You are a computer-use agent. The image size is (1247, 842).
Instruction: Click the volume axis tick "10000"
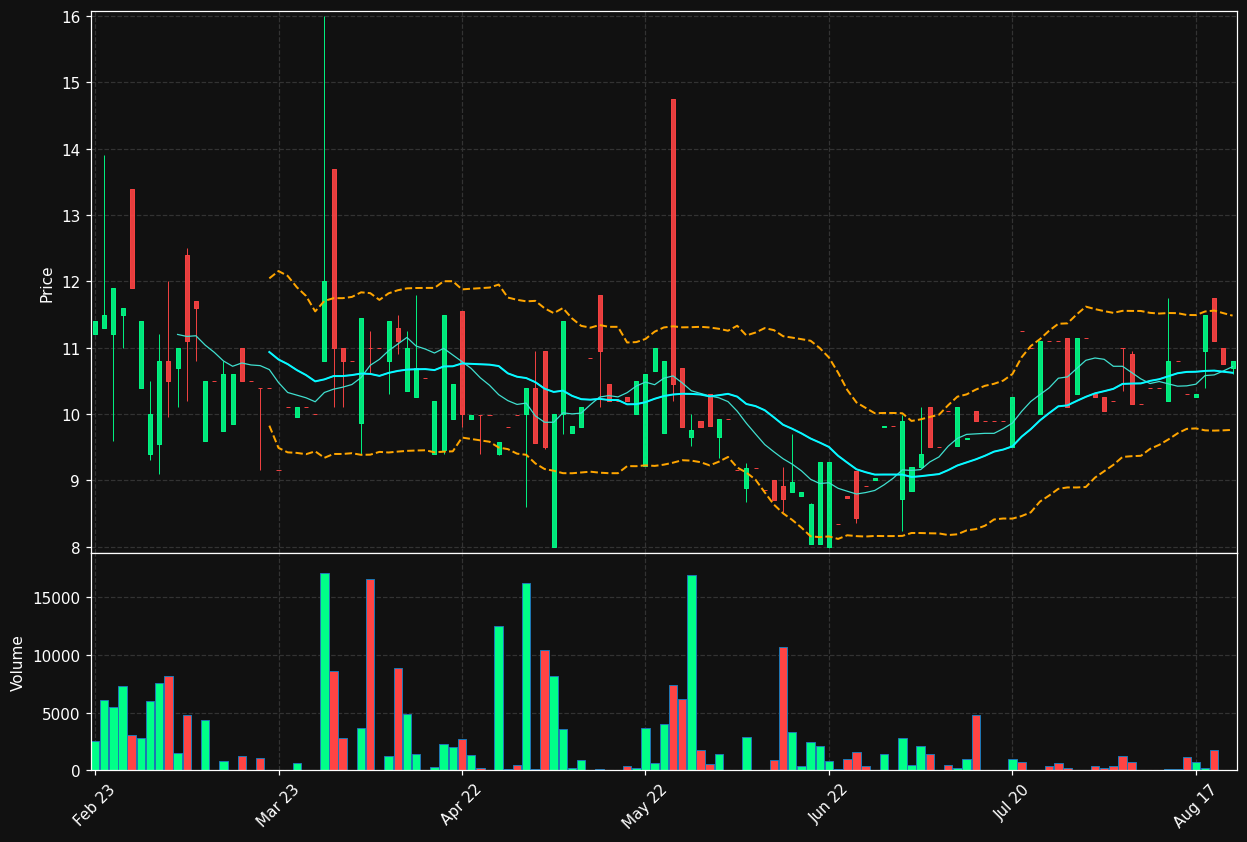coord(59,656)
